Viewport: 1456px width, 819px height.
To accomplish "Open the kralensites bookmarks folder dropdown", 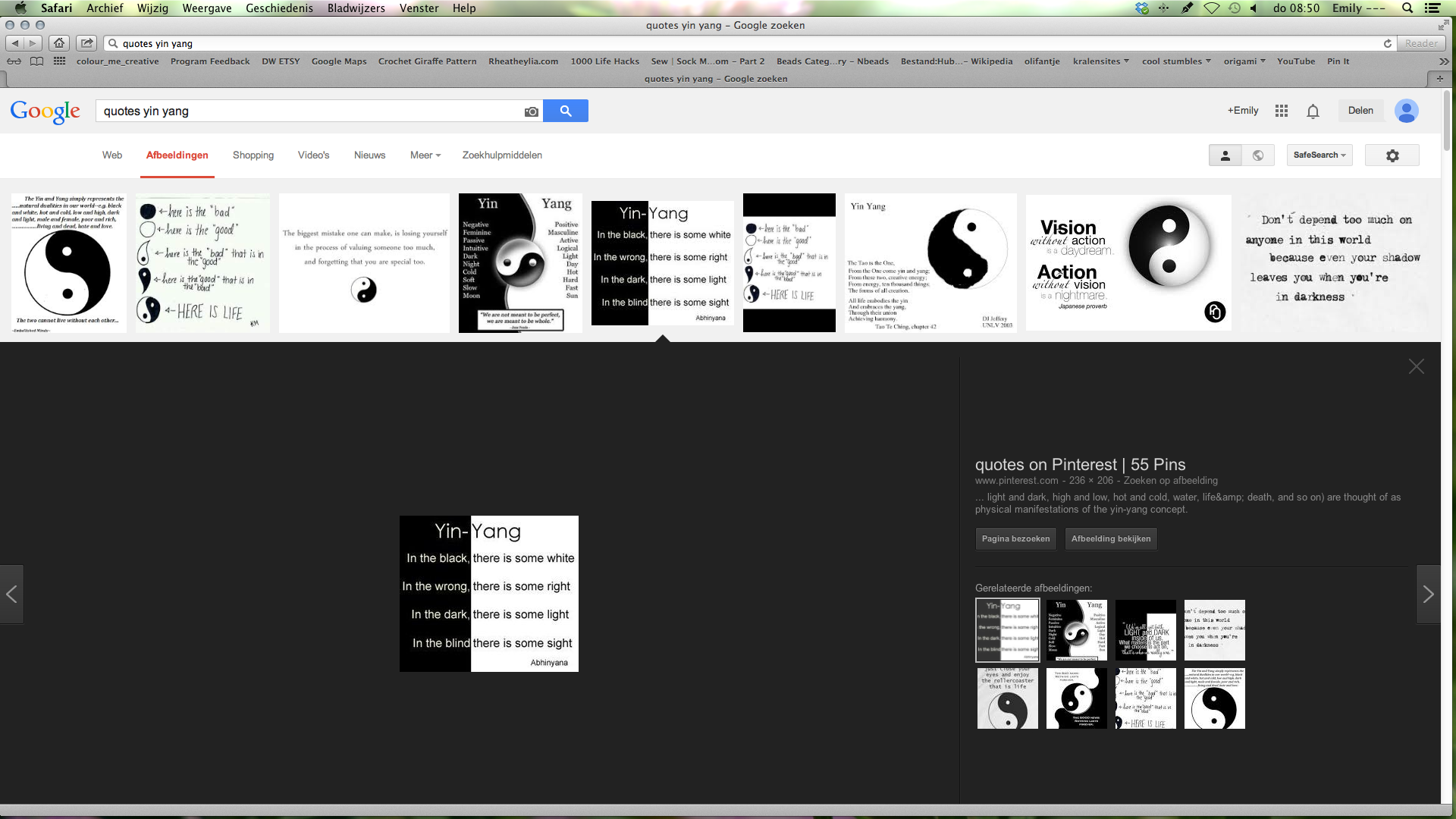I will 1100,61.
